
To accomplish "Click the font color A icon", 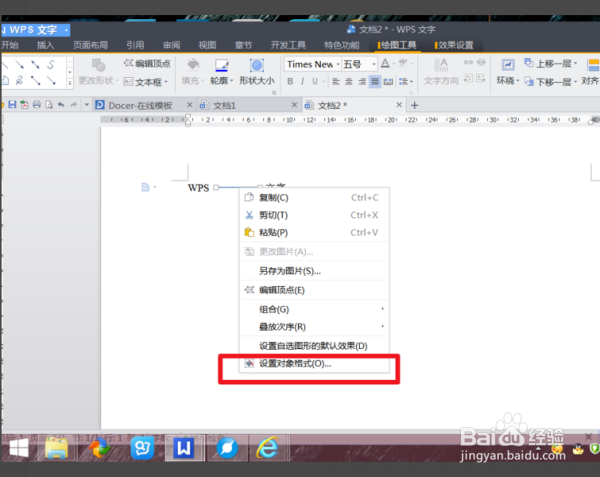I will [385, 63].
